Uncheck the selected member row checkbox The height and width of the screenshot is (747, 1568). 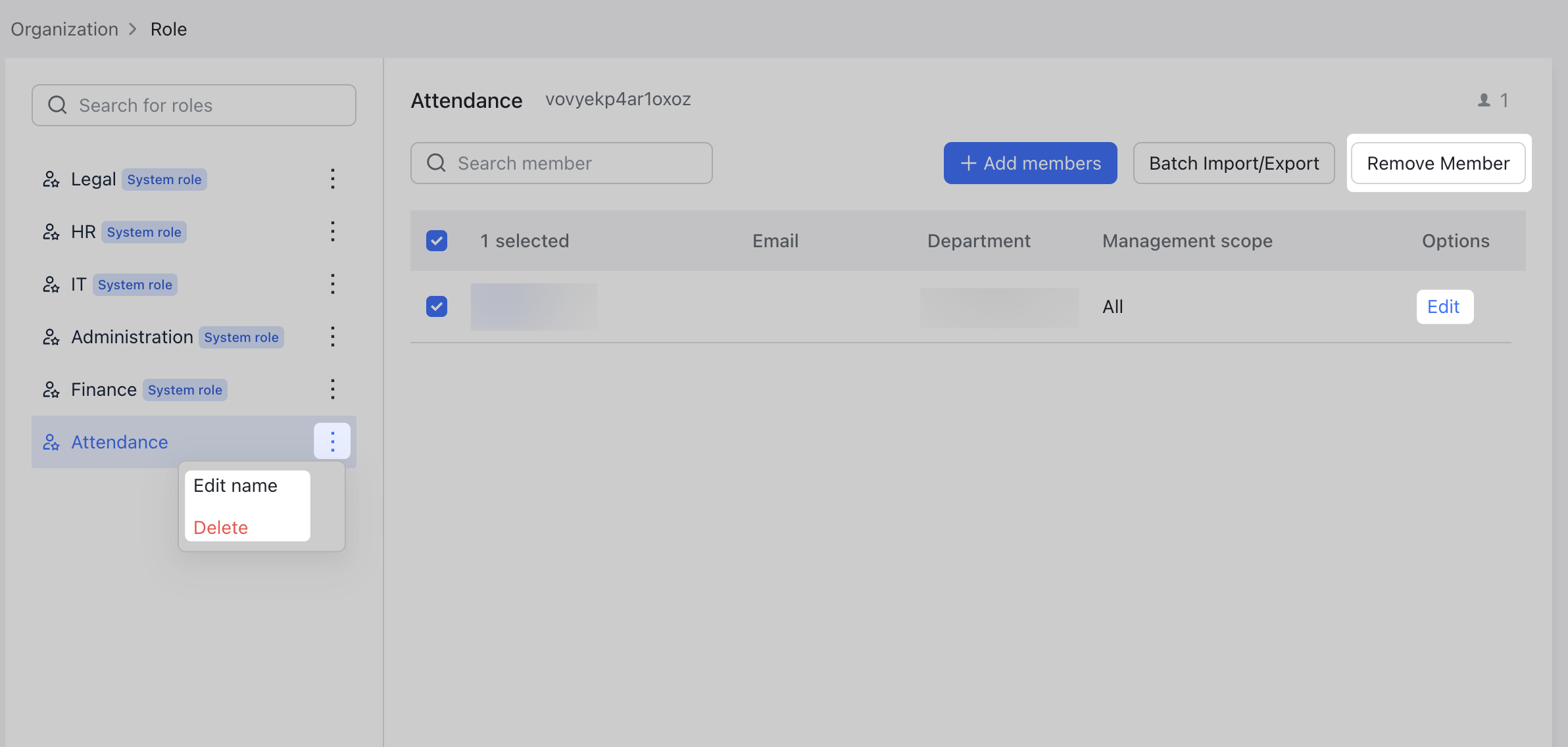click(x=436, y=306)
